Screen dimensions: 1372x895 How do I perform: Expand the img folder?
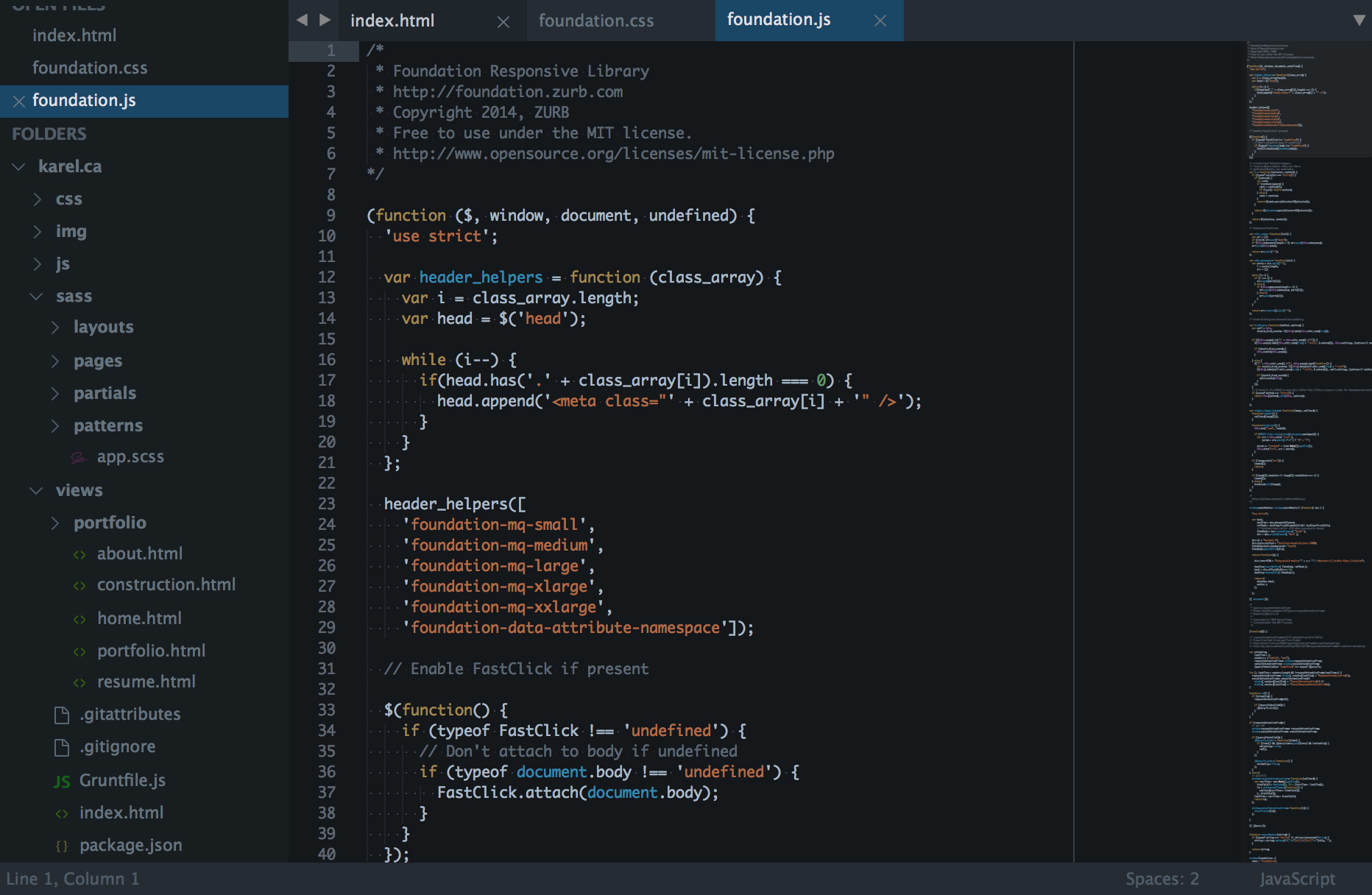(x=37, y=231)
